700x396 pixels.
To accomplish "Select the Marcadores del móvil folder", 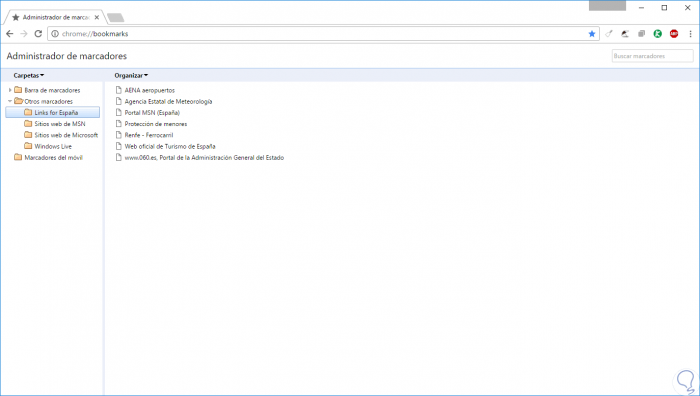I will point(53,157).
